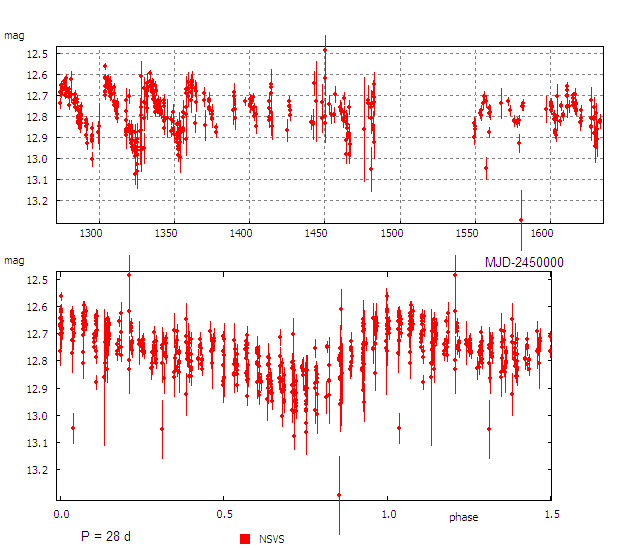Click the faintest phase-plot point near phase 0.85
The height and width of the screenshot is (548, 630).
[339, 495]
